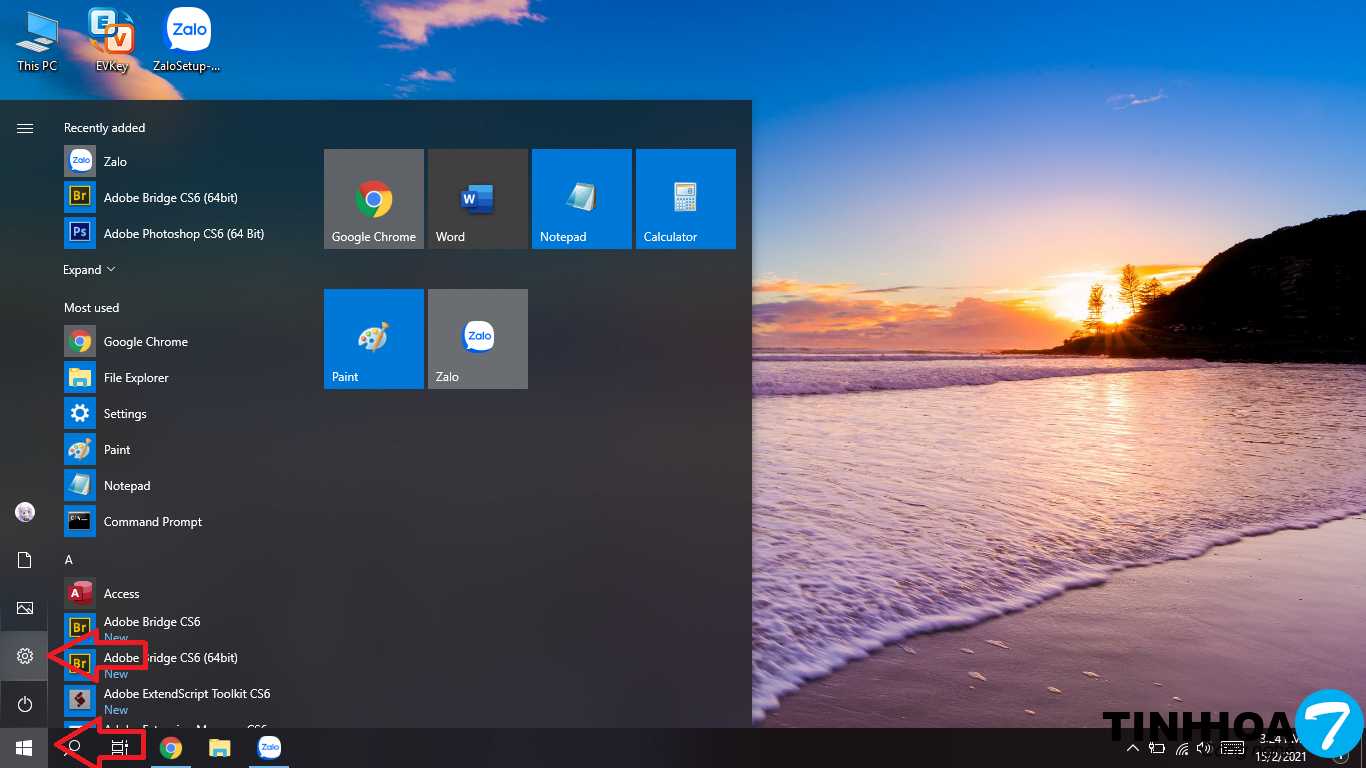Click the user account avatar
Viewport: 1366px width, 768px height.
[x=25, y=512]
